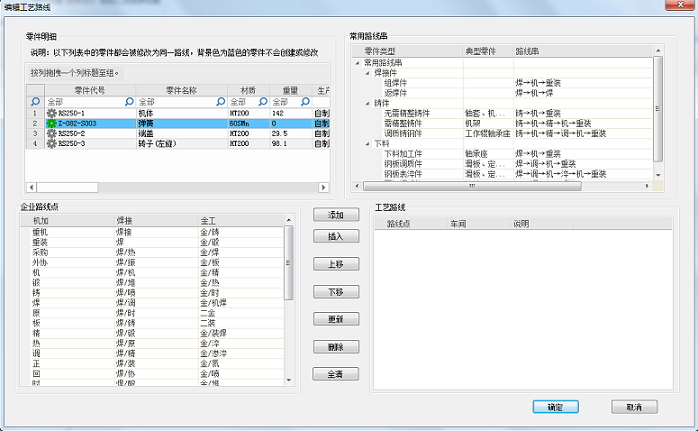Select the 调质铸钢件 route row
This screenshot has height=431, width=698.
[503, 134]
